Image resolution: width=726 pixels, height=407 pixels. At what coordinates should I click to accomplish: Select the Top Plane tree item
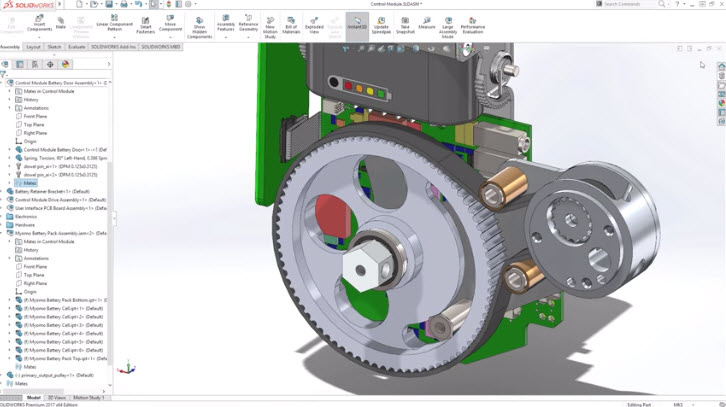click(x=35, y=125)
